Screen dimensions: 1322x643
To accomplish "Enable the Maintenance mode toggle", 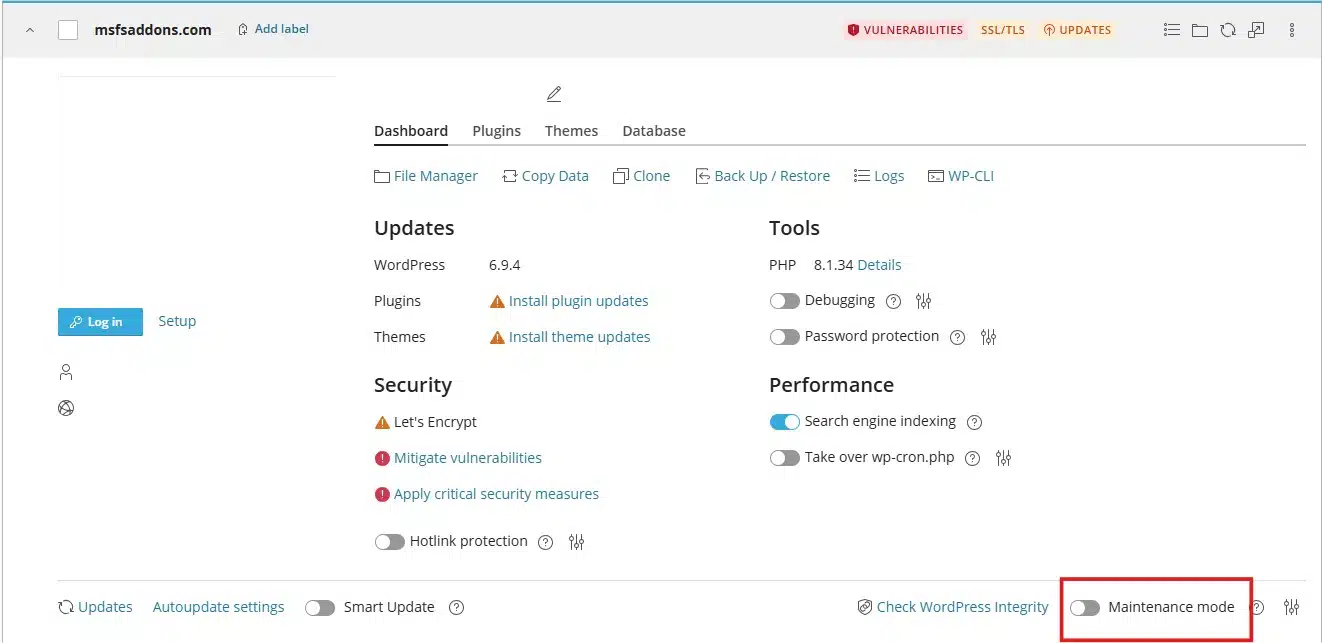I will pos(1085,606).
